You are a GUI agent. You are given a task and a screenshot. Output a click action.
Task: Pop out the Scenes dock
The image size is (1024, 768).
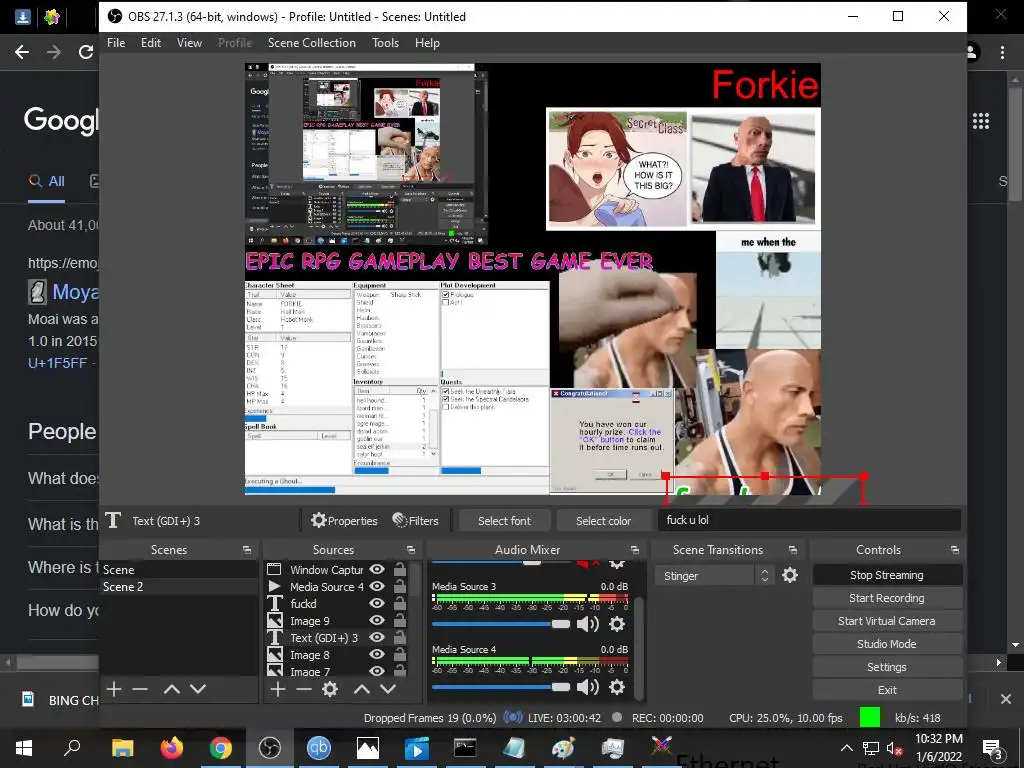[247, 550]
